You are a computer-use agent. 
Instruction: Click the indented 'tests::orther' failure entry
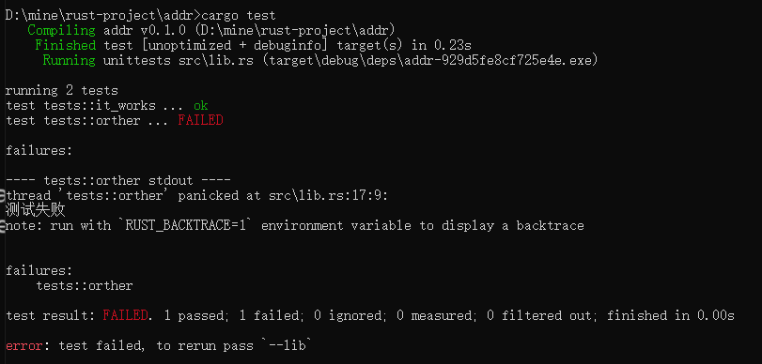click(x=85, y=286)
